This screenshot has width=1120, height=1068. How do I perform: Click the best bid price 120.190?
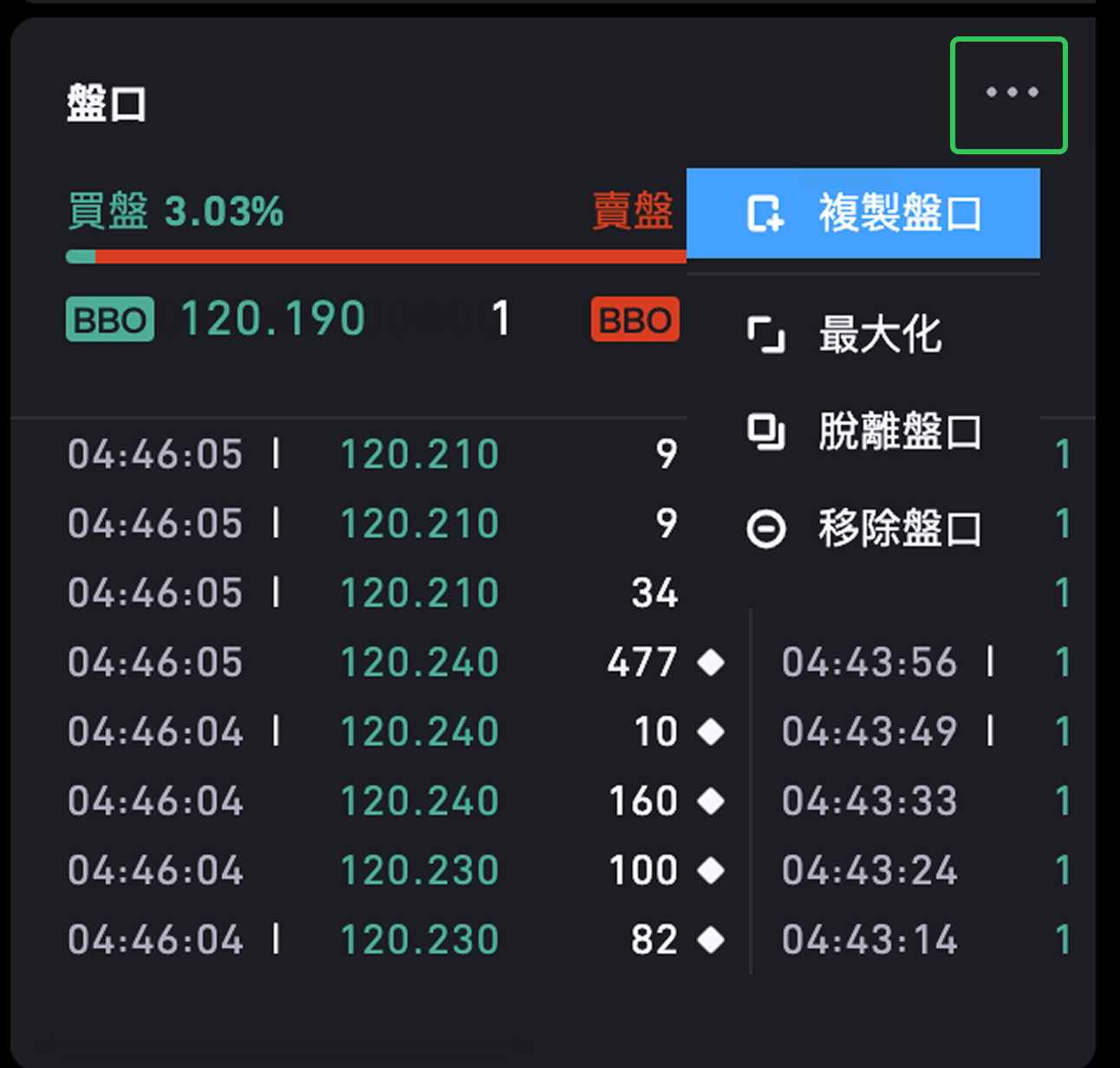[273, 319]
